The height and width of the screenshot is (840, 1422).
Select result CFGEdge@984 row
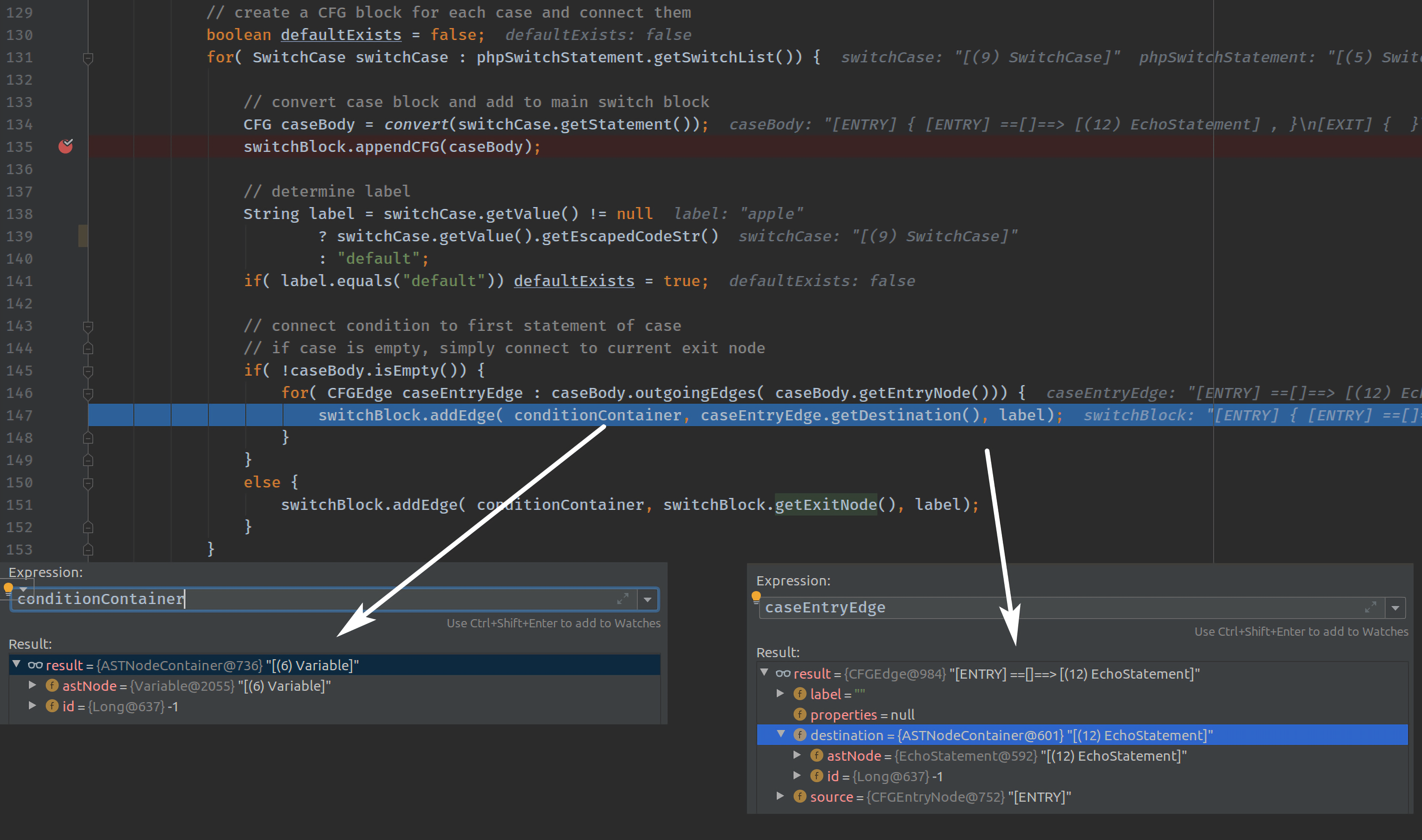1082,674
